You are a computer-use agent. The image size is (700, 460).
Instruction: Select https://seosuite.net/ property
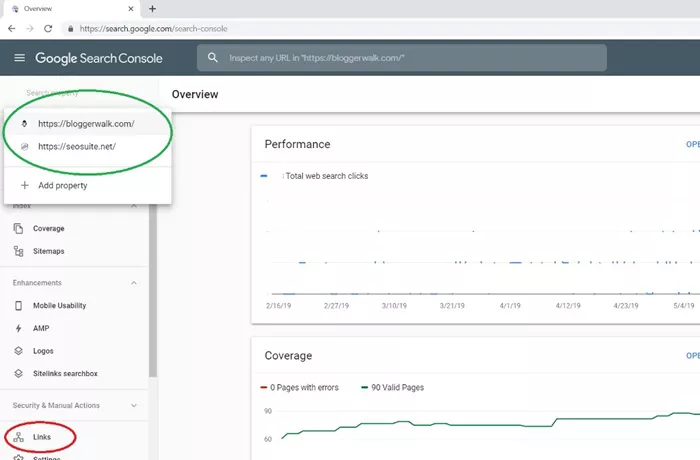[x=88, y=146]
